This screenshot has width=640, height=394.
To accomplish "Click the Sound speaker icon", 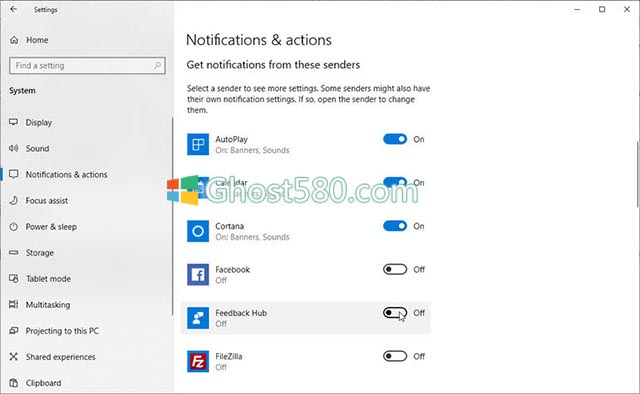I will pyautogui.click(x=13, y=148).
